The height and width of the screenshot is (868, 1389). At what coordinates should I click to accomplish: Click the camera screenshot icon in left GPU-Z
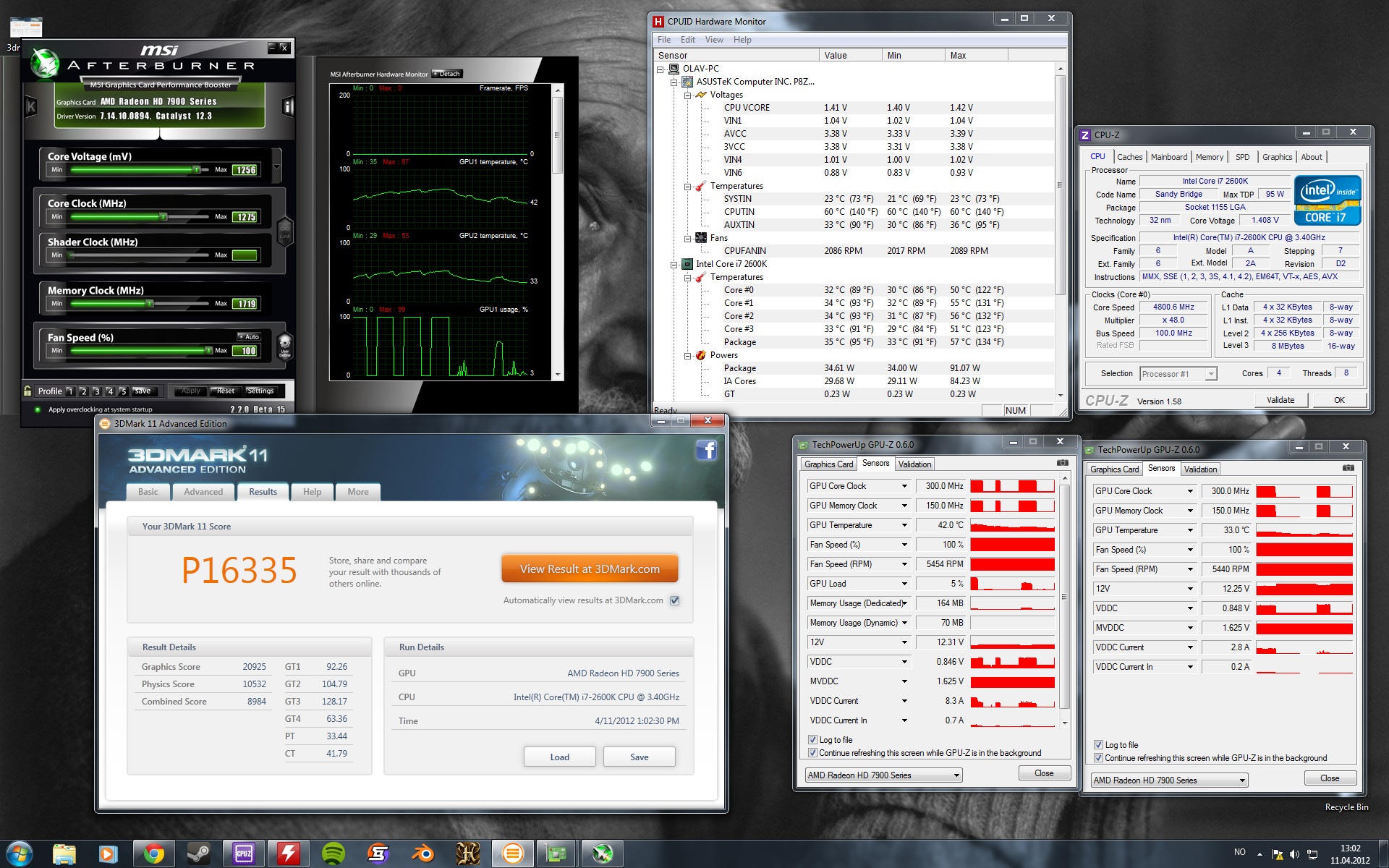tap(1062, 463)
